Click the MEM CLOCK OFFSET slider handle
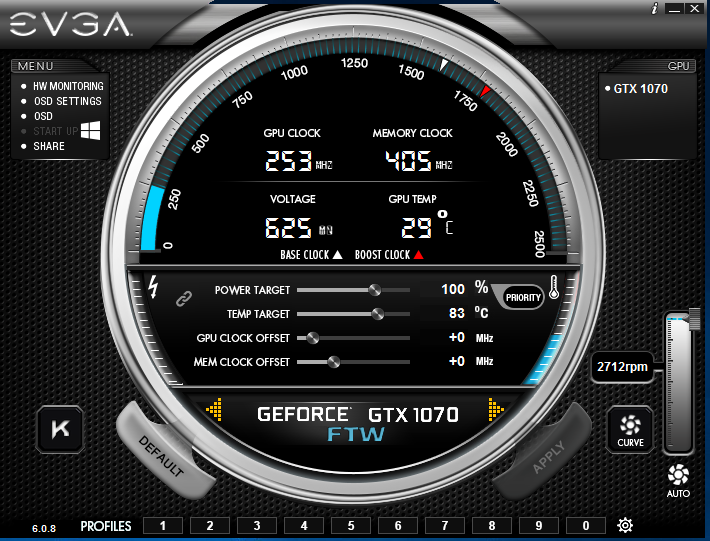The width and height of the screenshot is (710, 541). click(334, 362)
